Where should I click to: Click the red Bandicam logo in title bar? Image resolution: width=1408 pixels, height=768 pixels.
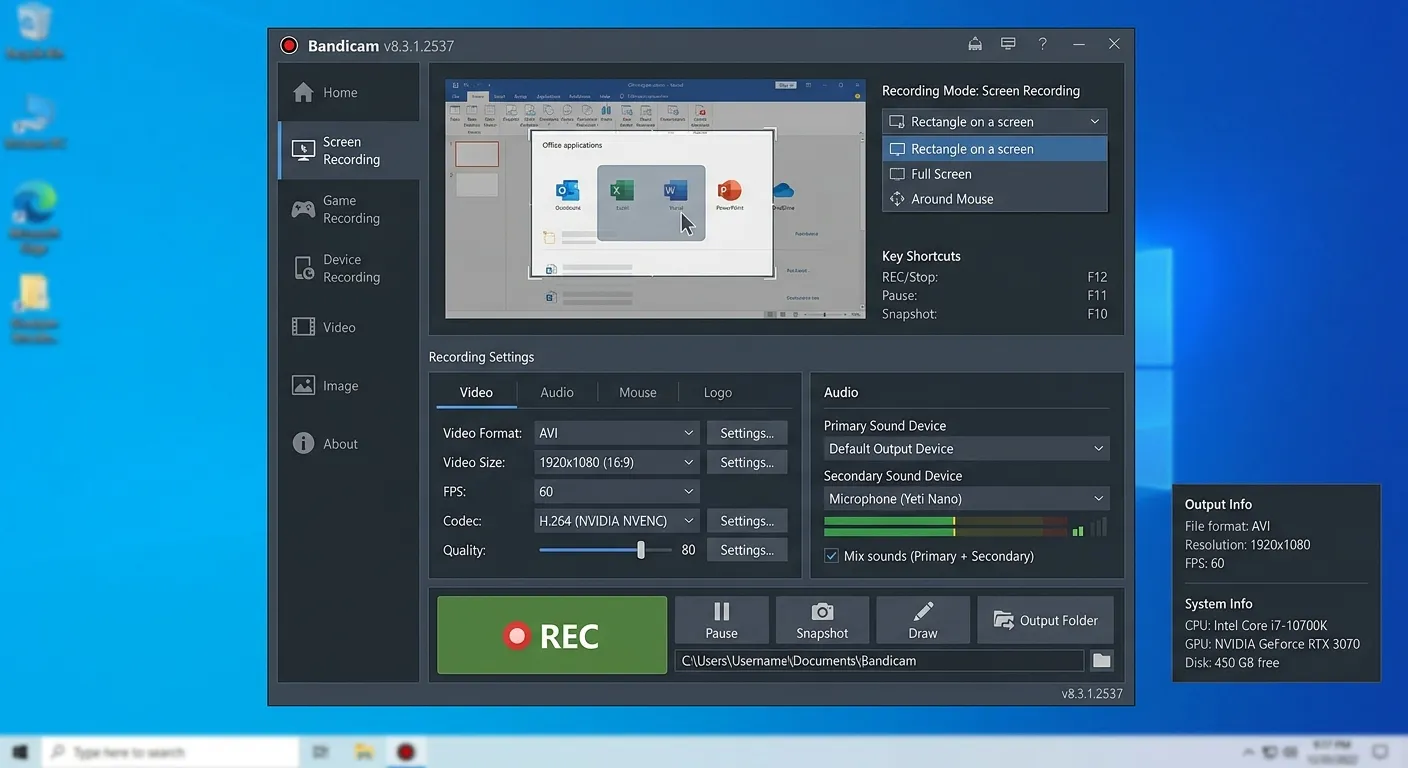pyautogui.click(x=289, y=45)
